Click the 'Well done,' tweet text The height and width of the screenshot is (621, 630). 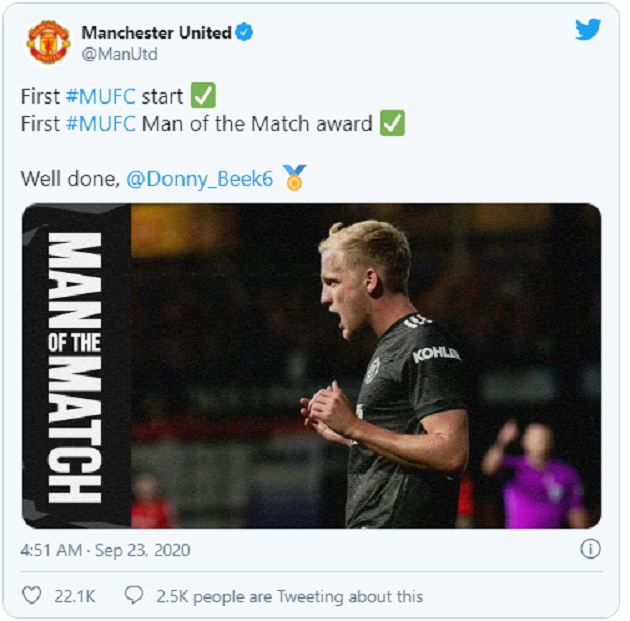tap(68, 180)
